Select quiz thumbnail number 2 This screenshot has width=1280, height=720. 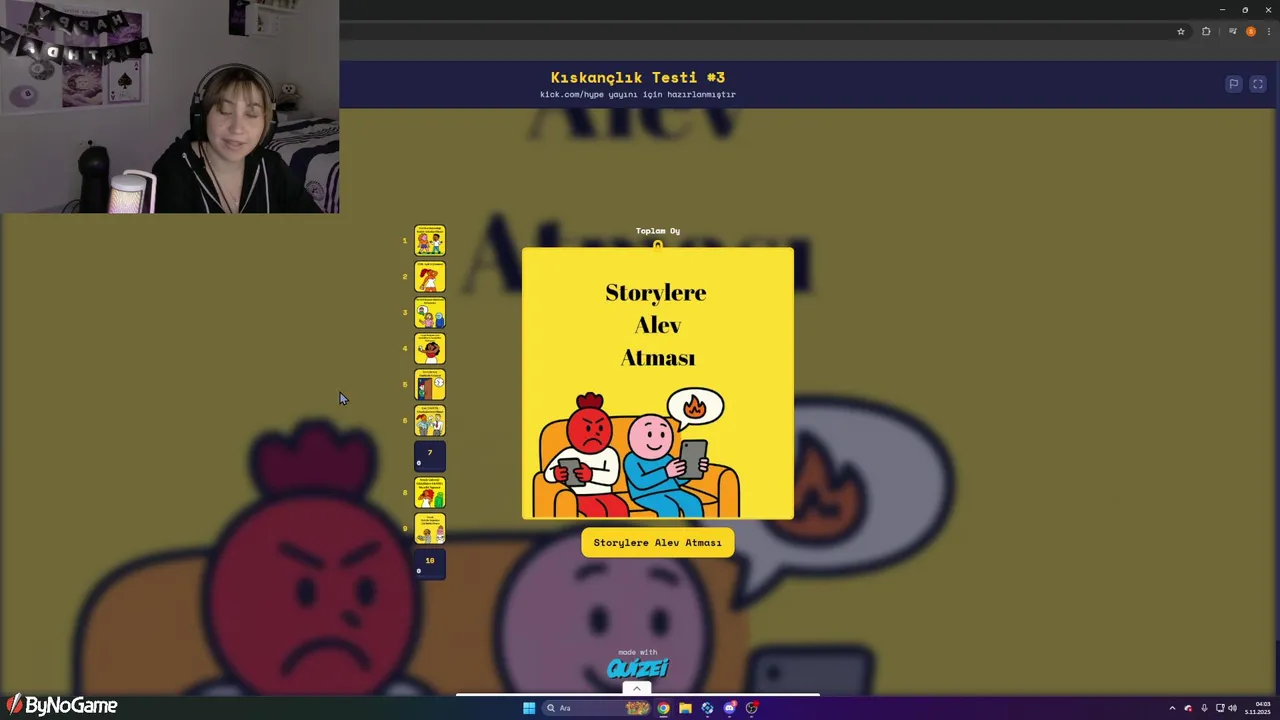pyautogui.click(x=430, y=276)
